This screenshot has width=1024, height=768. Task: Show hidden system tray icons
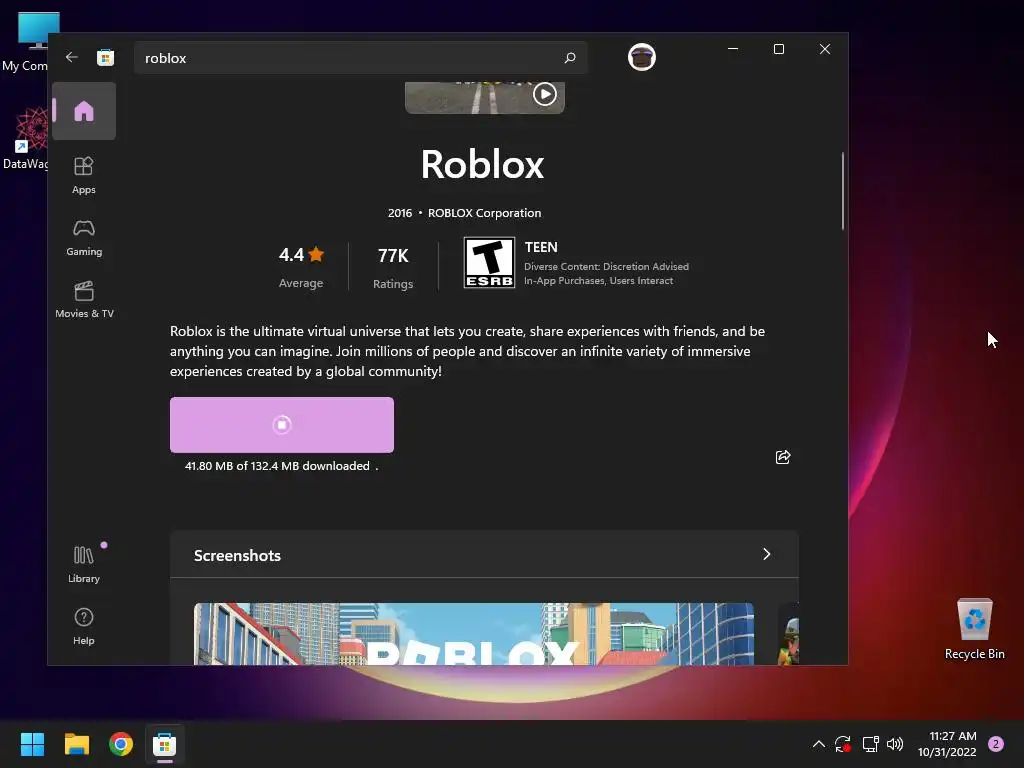(818, 744)
